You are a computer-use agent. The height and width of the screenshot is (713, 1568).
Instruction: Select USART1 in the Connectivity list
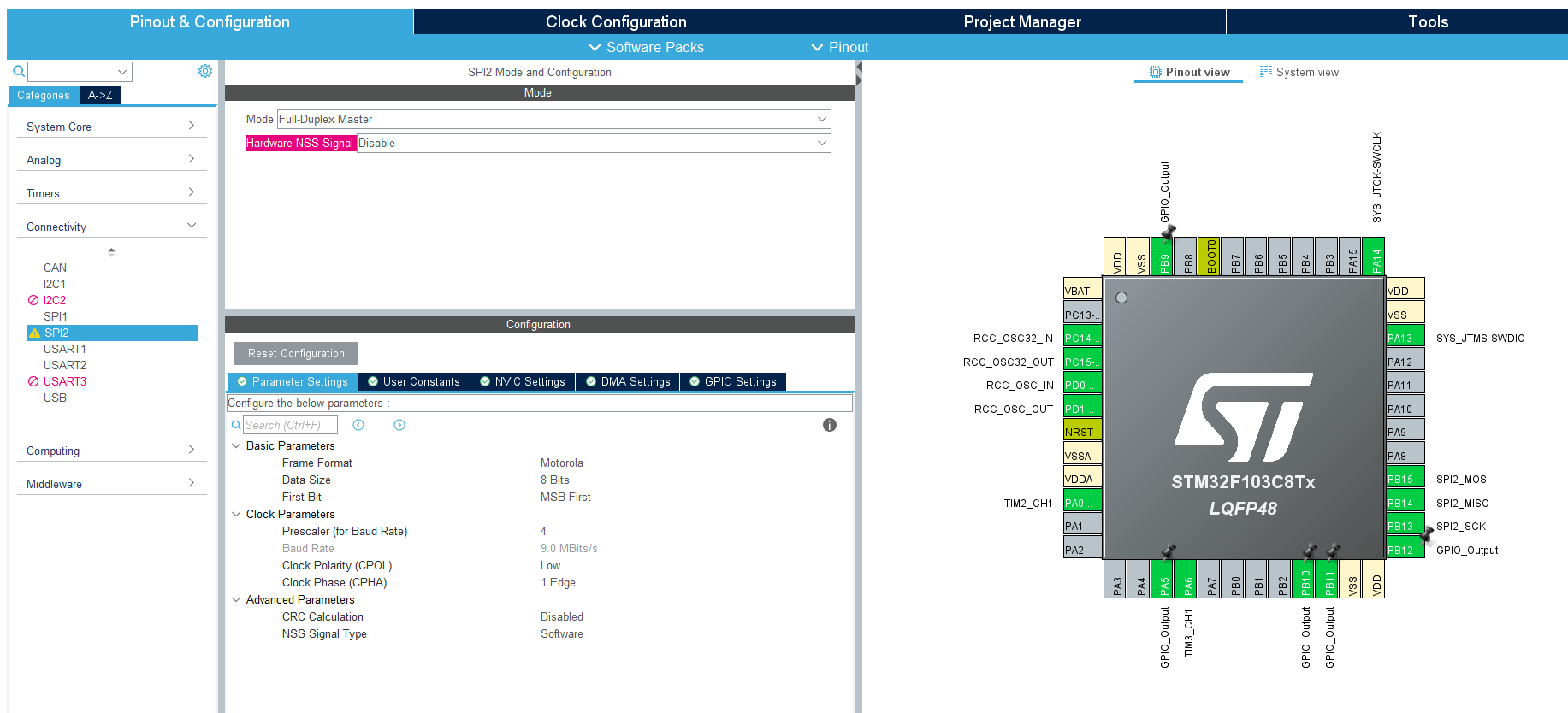65,349
